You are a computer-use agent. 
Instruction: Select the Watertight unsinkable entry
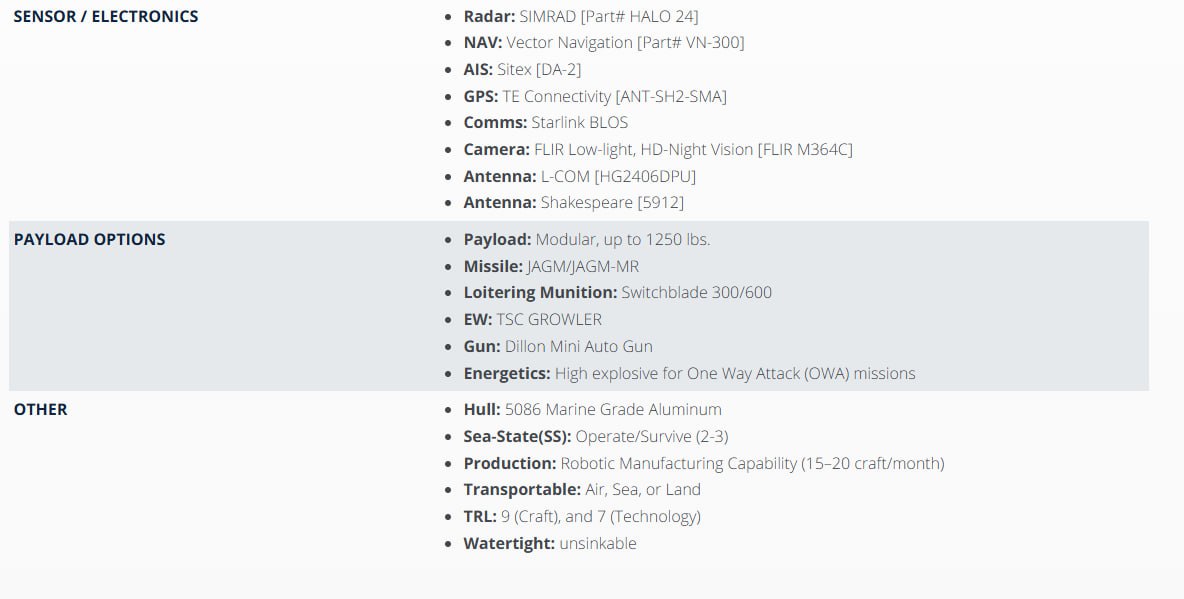coord(549,543)
